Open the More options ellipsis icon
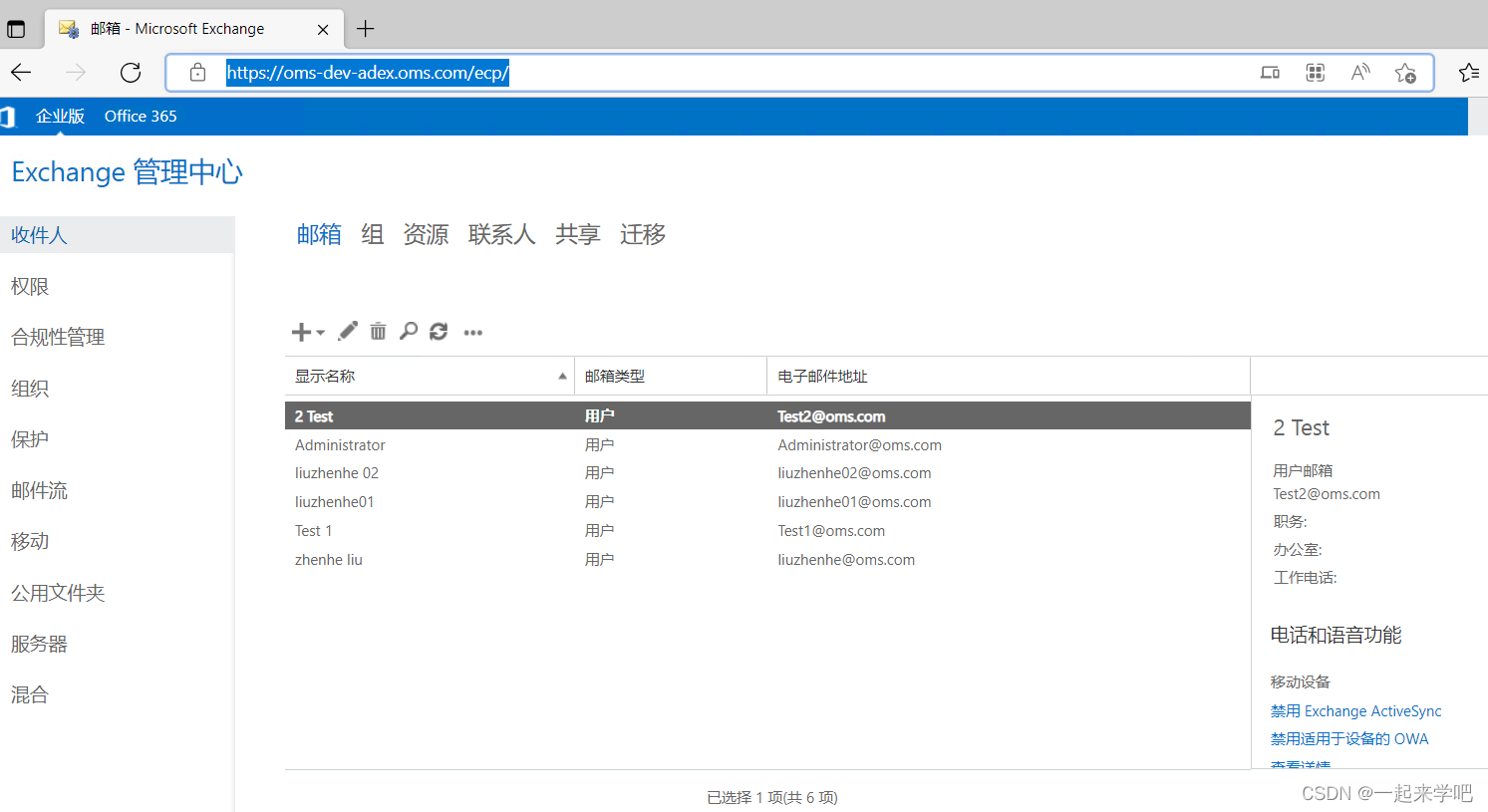1488x812 pixels. (472, 332)
